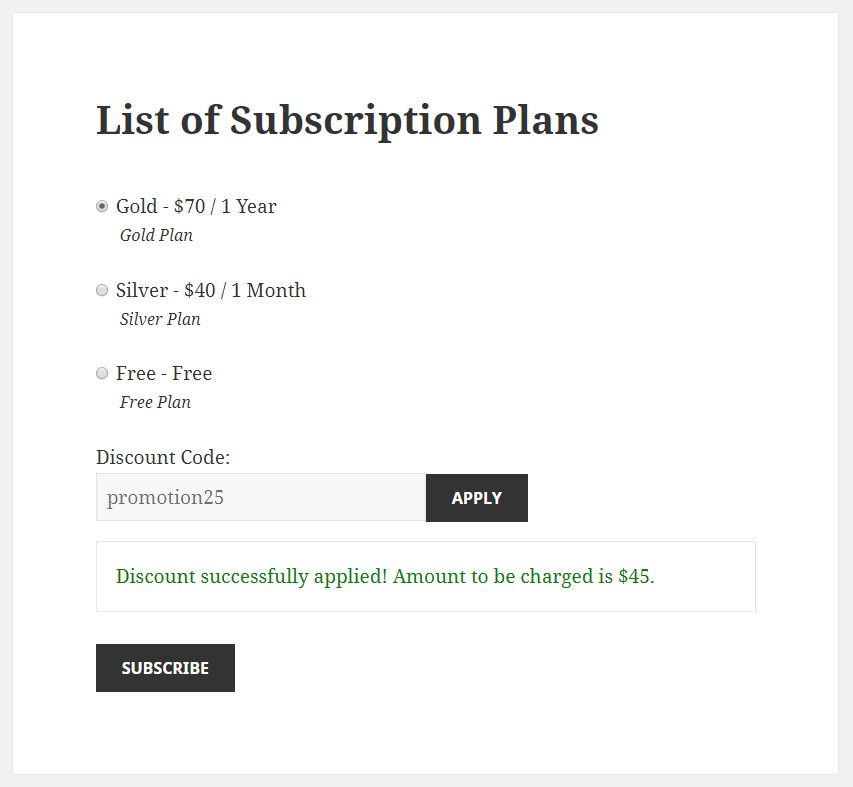Select the Gold plan radio button
The height and width of the screenshot is (787, 853).
(102, 207)
